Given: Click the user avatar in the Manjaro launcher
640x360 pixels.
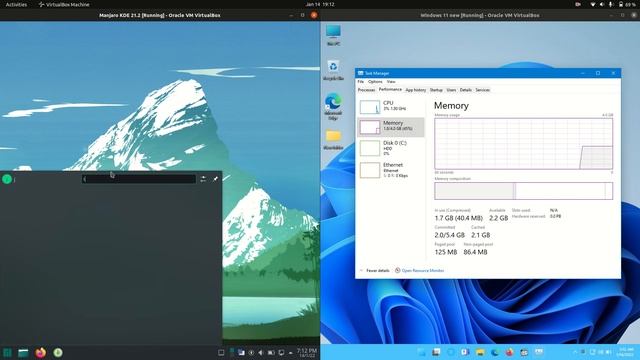Looking at the screenshot, I should pos(7,179).
